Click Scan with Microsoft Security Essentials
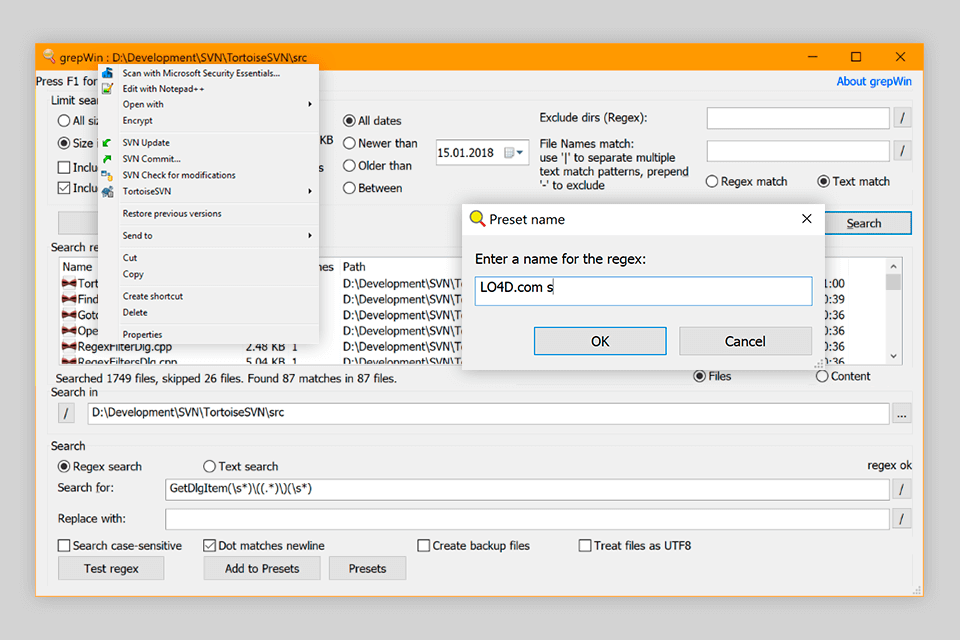960x640 pixels. [201, 73]
